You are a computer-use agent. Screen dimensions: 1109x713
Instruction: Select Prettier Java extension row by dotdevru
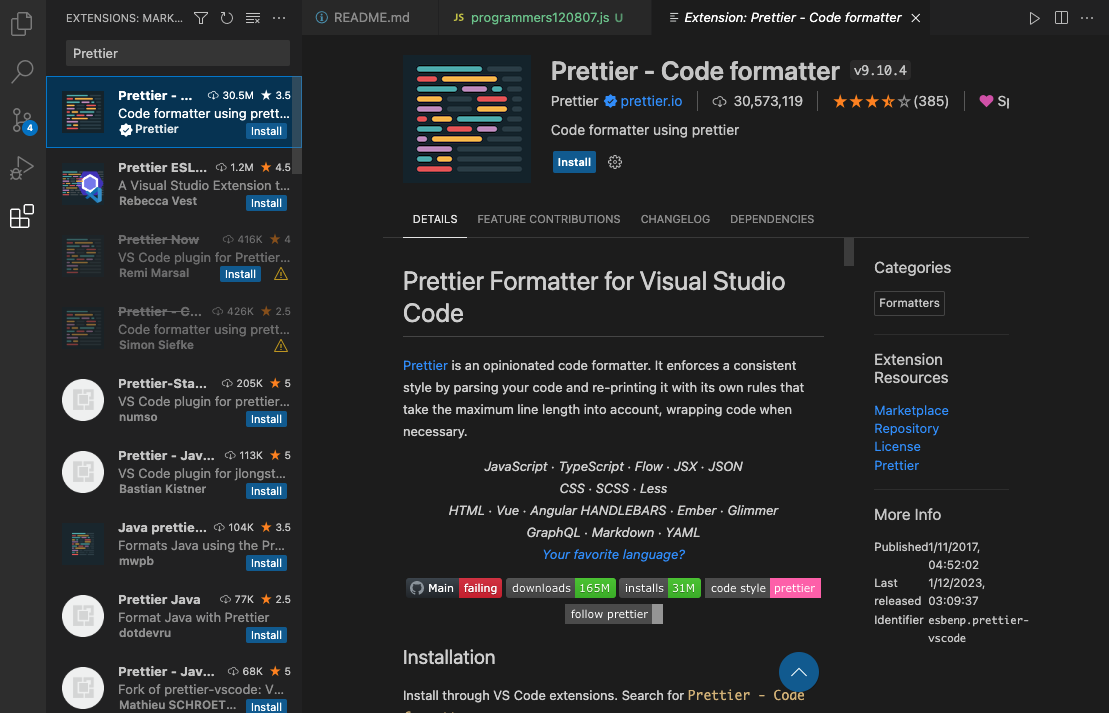point(174,616)
